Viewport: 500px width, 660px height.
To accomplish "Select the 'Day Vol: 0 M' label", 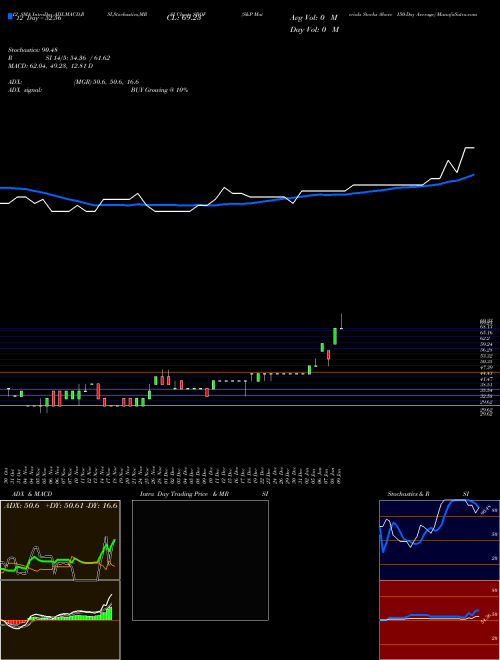I will coord(314,30).
